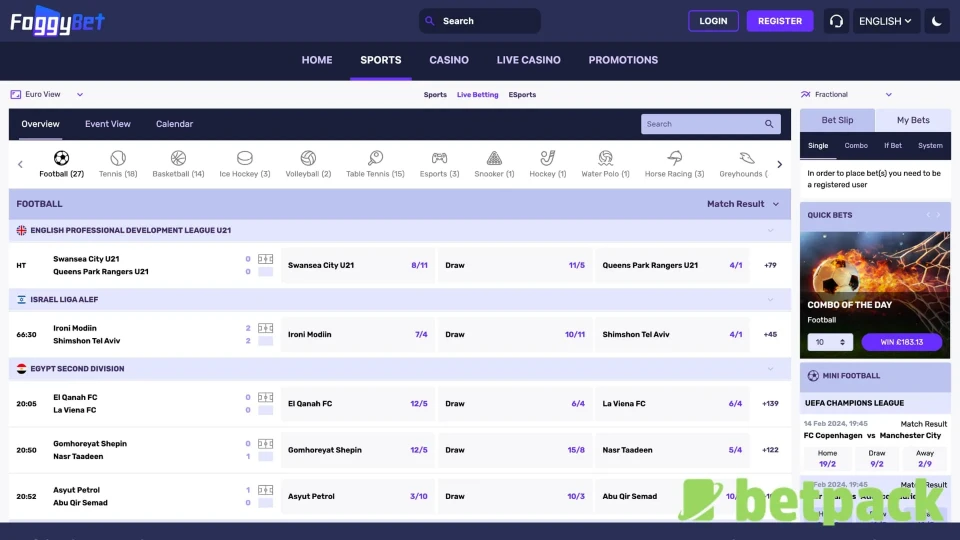
Task: Open pitch view for Ironi Modiin match
Action: [265, 328]
